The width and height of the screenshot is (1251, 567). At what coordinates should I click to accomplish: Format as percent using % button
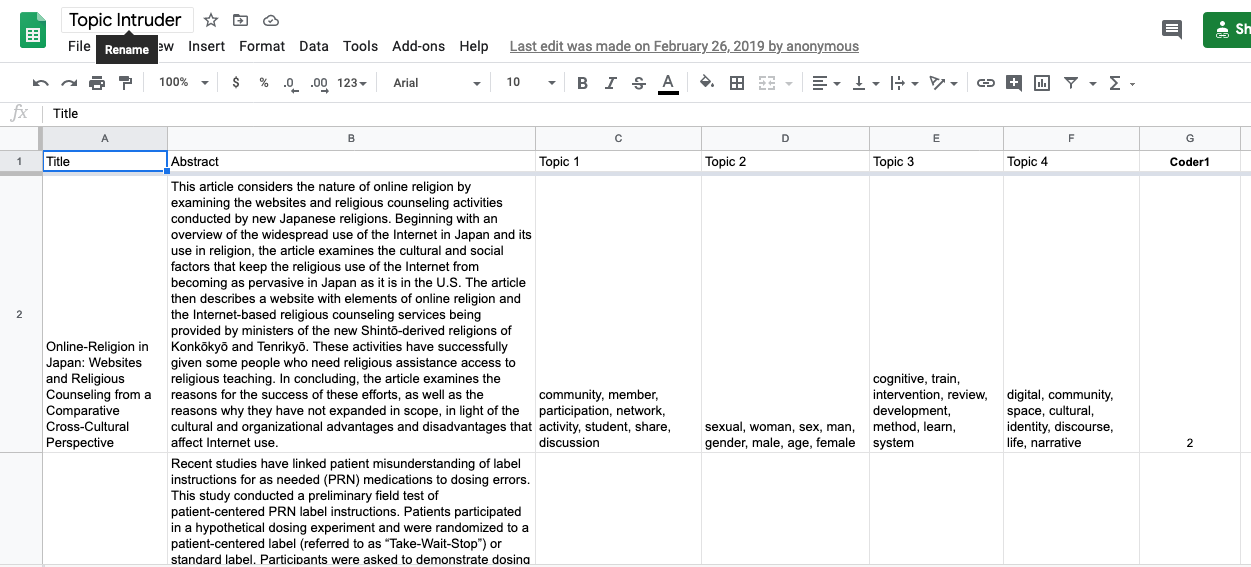point(264,83)
